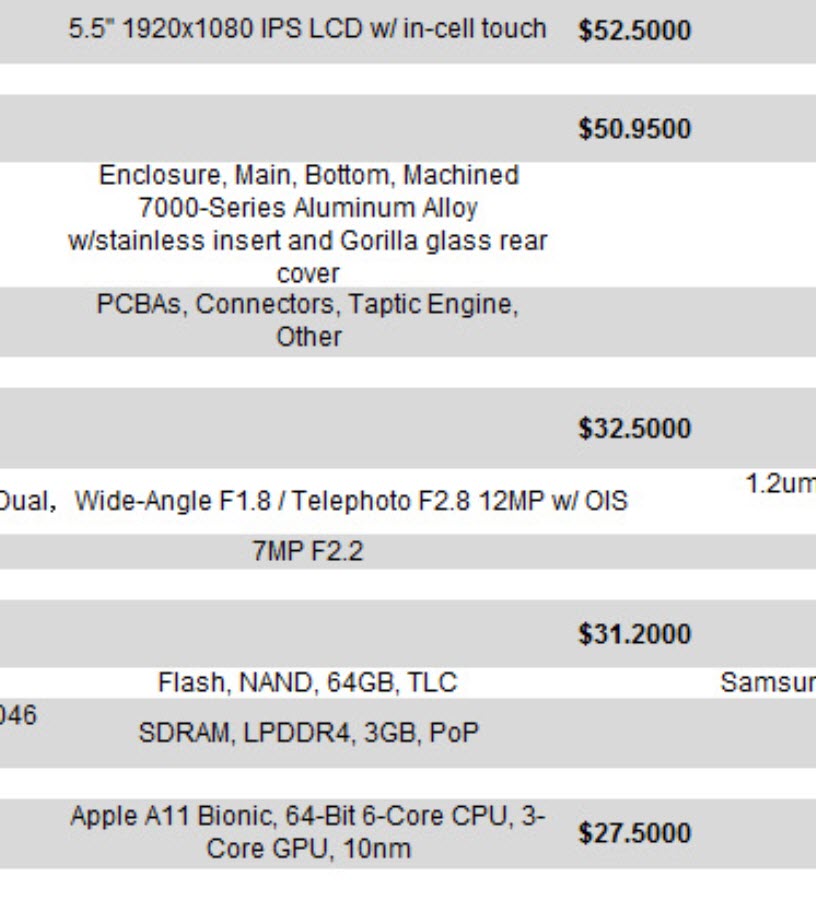This screenshot has height=898, width=816.
Task: Click the cell ending in 046
Action: point(18,716)
